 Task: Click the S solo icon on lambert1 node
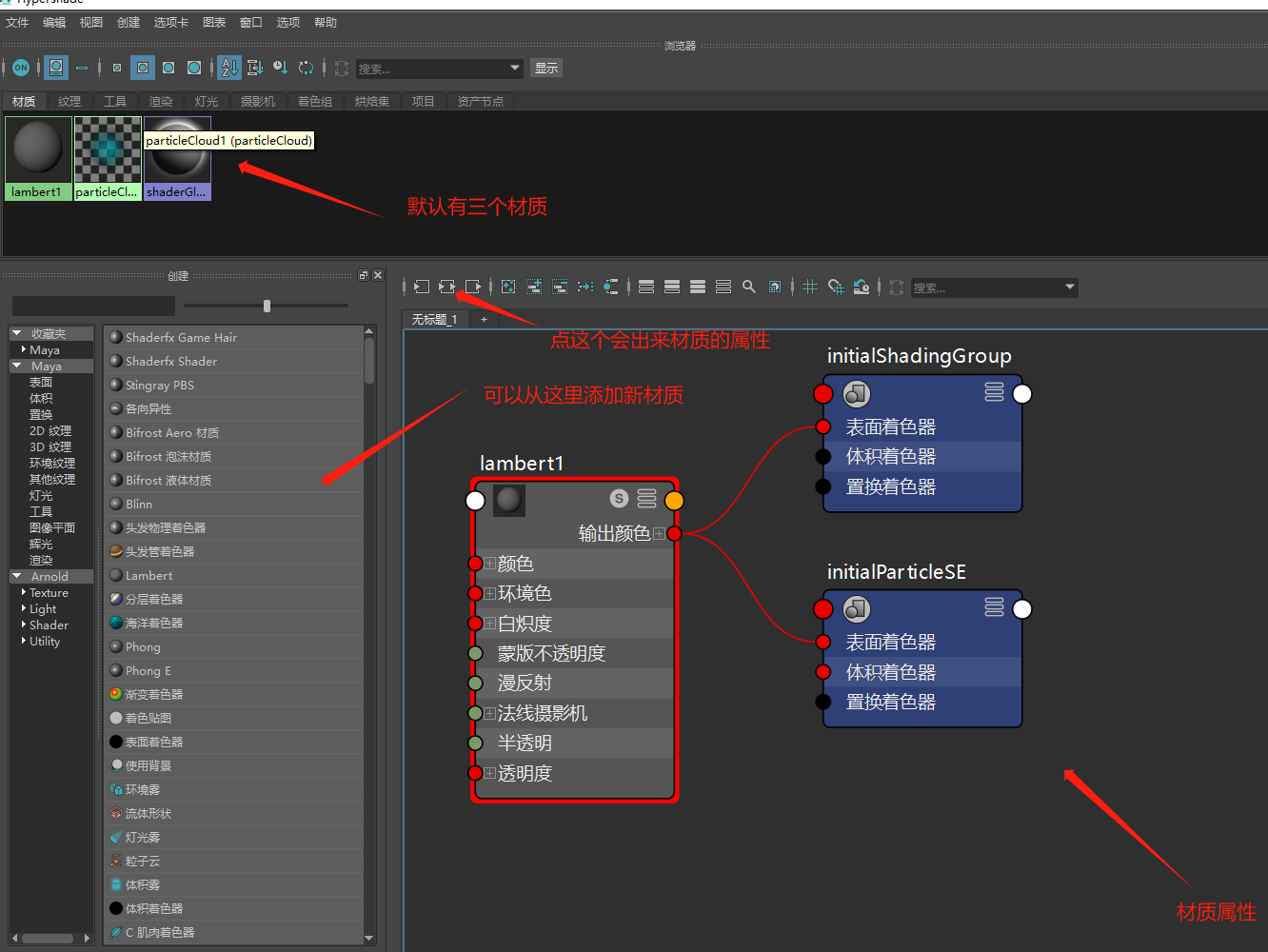click(x=619, y=498)
